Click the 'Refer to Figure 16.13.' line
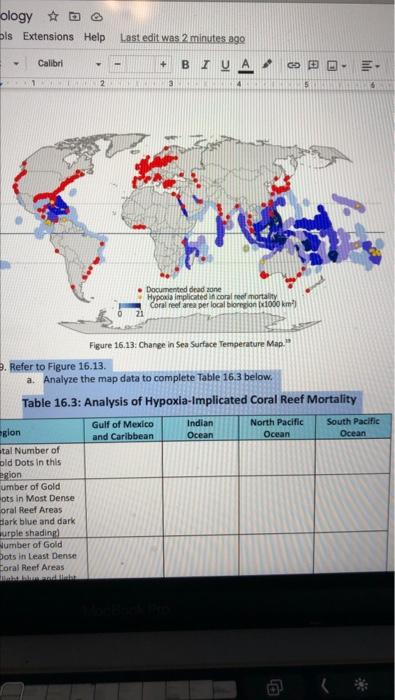The height and width of the screenshot is (700, 395). 58,367
